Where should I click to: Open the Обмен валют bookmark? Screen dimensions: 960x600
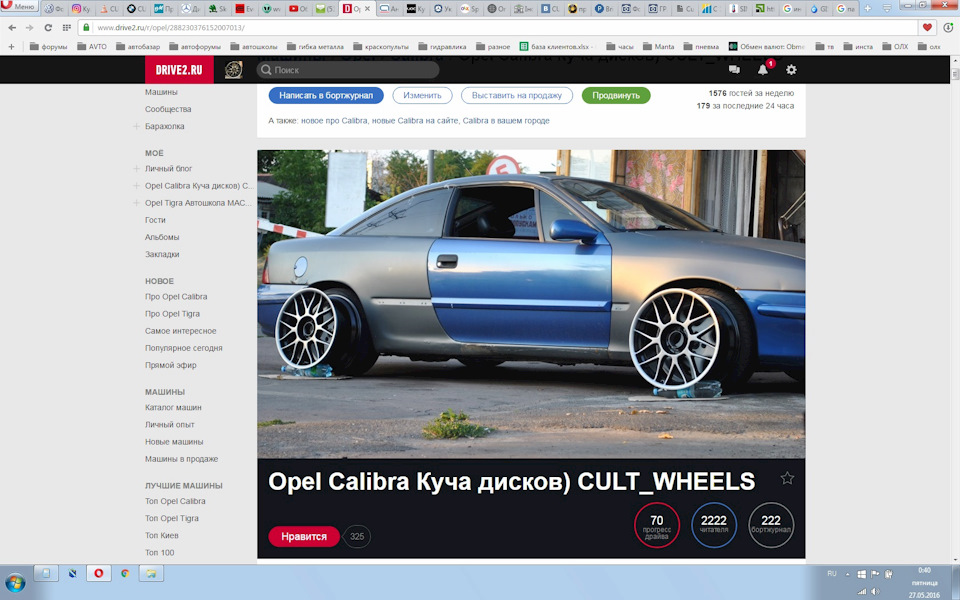(767, 47)
